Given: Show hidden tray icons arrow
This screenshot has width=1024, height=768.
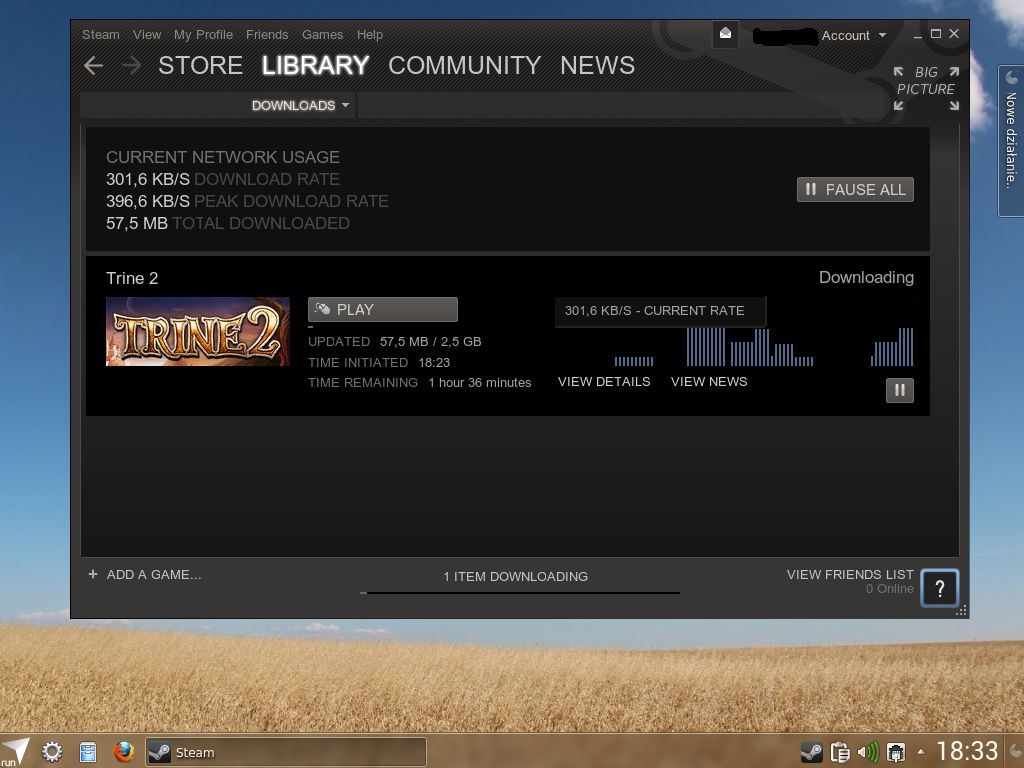Looking at the screenshot, I should tap(921, 752).
